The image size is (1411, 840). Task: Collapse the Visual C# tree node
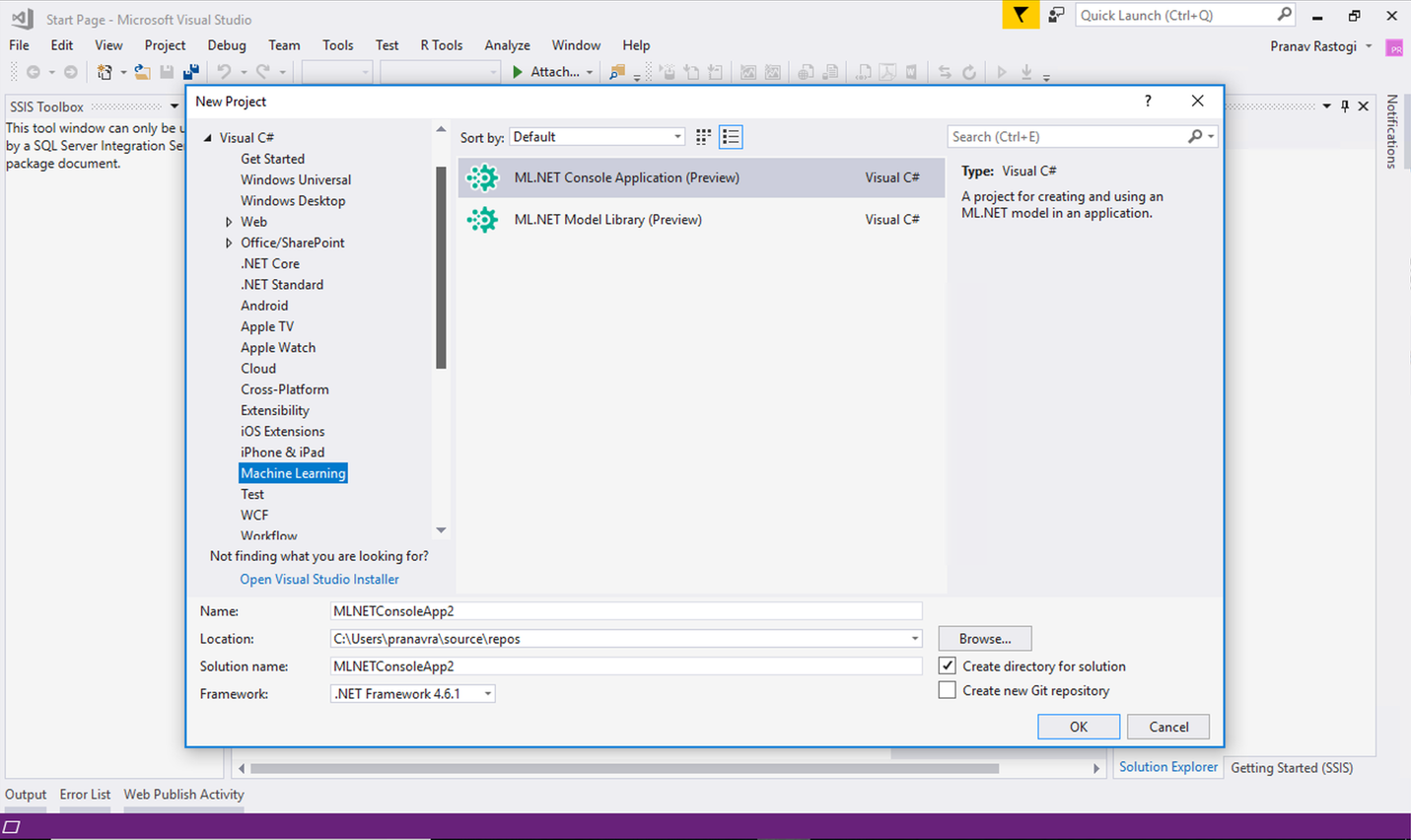click(208, 138)
